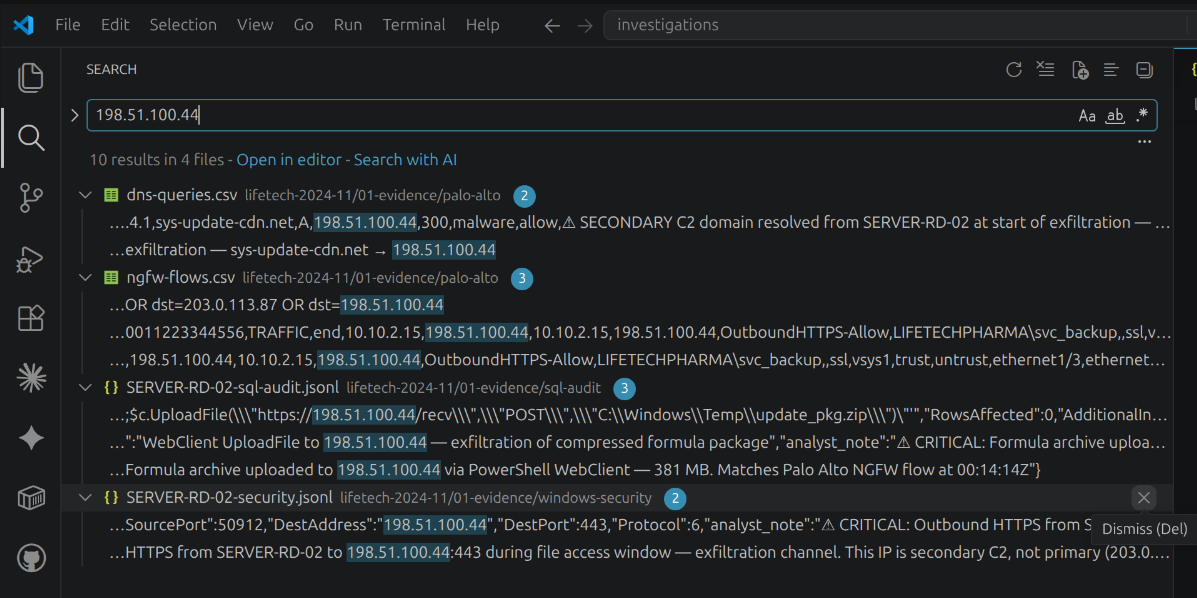This screenshot has height=598, width=1197.
Task: Collapse SERVER-RD-02-security.jsonl results group
Action: [x=85, y=498]
